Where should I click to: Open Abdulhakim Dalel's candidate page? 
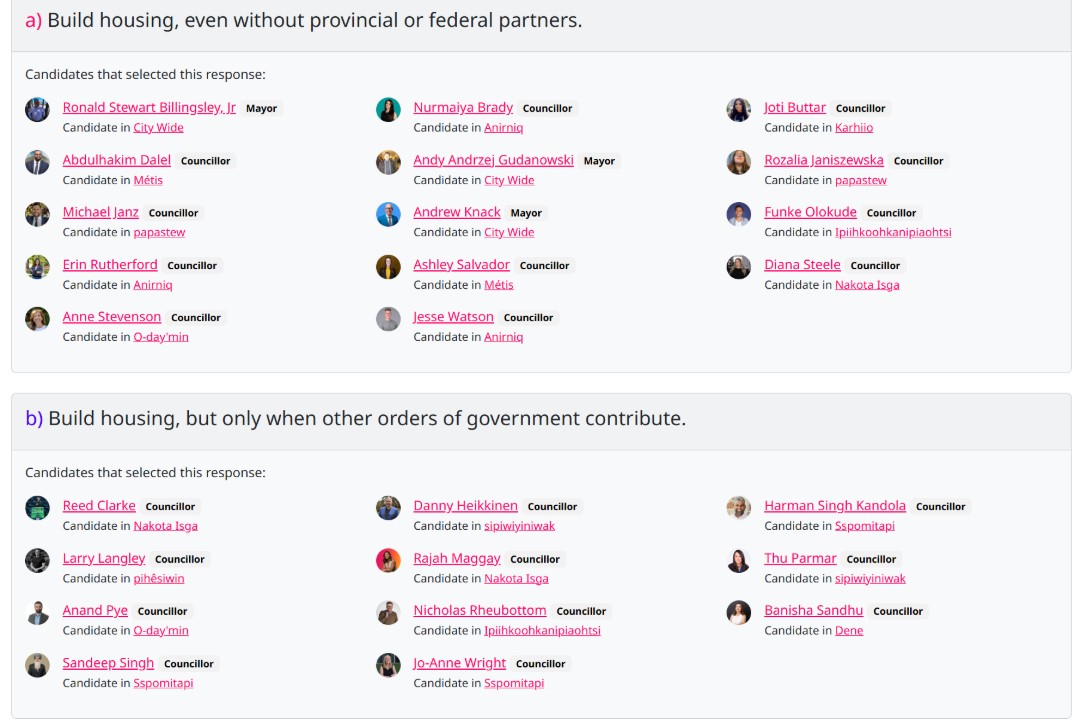point(116,160)
